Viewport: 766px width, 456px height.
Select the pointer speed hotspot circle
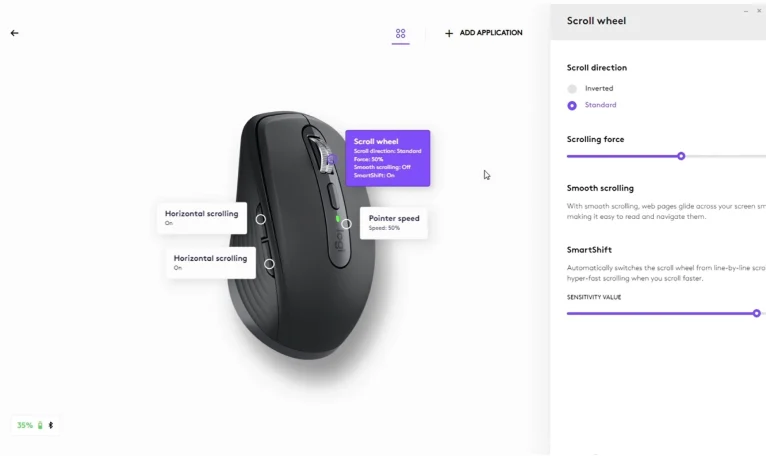pyautogui.click(x=346, y=224)
